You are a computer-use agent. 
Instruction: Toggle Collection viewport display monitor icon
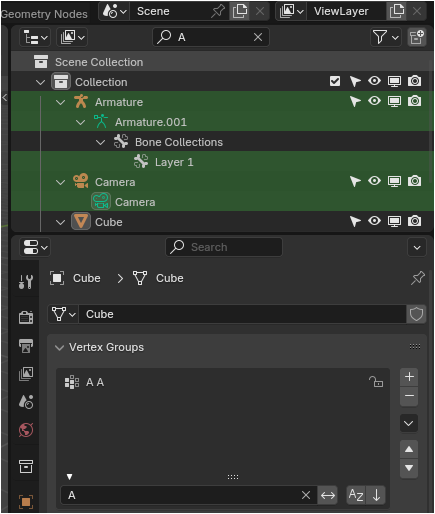coord(394,81)
